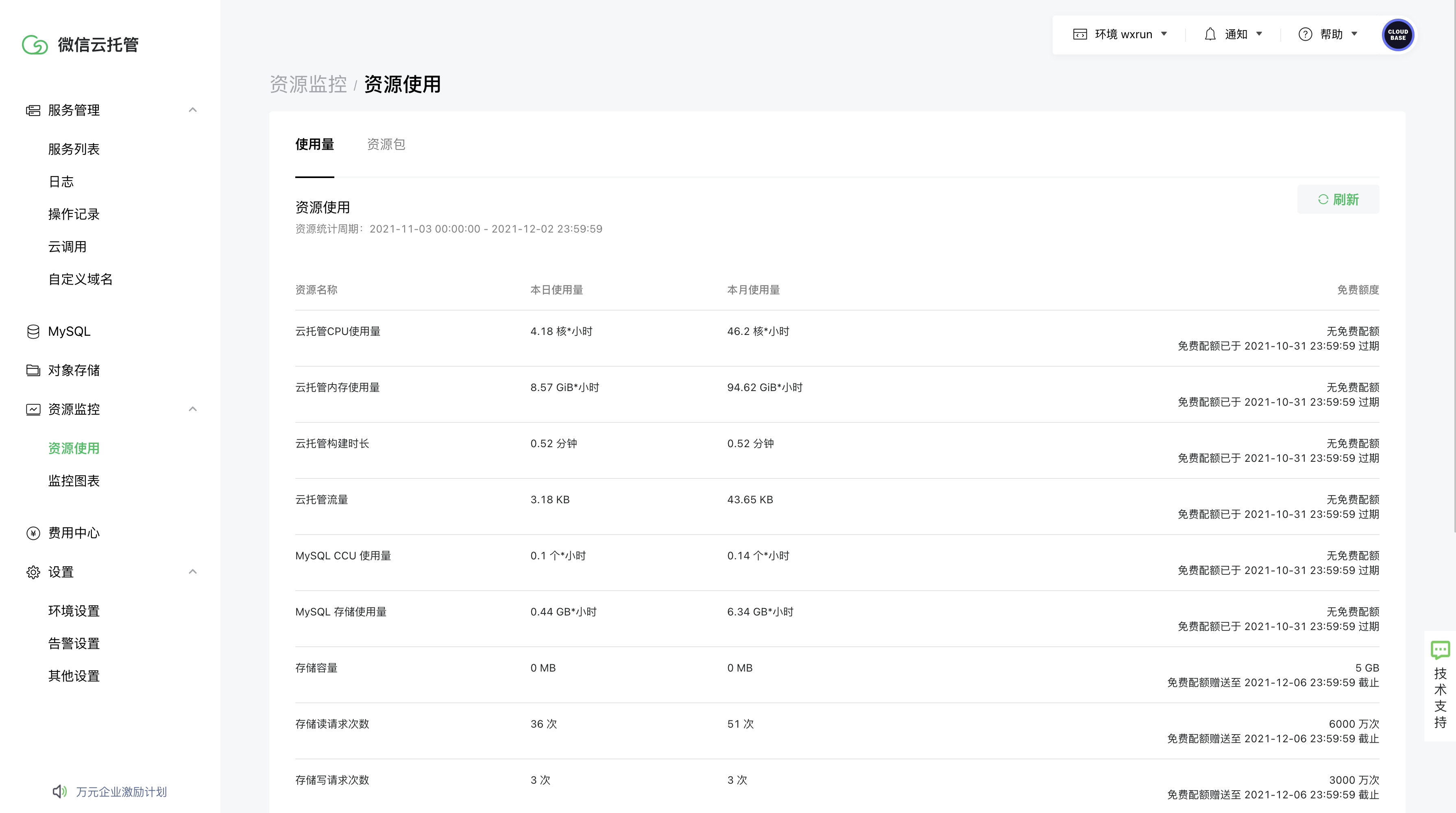
Task: Go to 监控图表 in the sidebar
Action: pyautogui.click(x=74, y=481)
